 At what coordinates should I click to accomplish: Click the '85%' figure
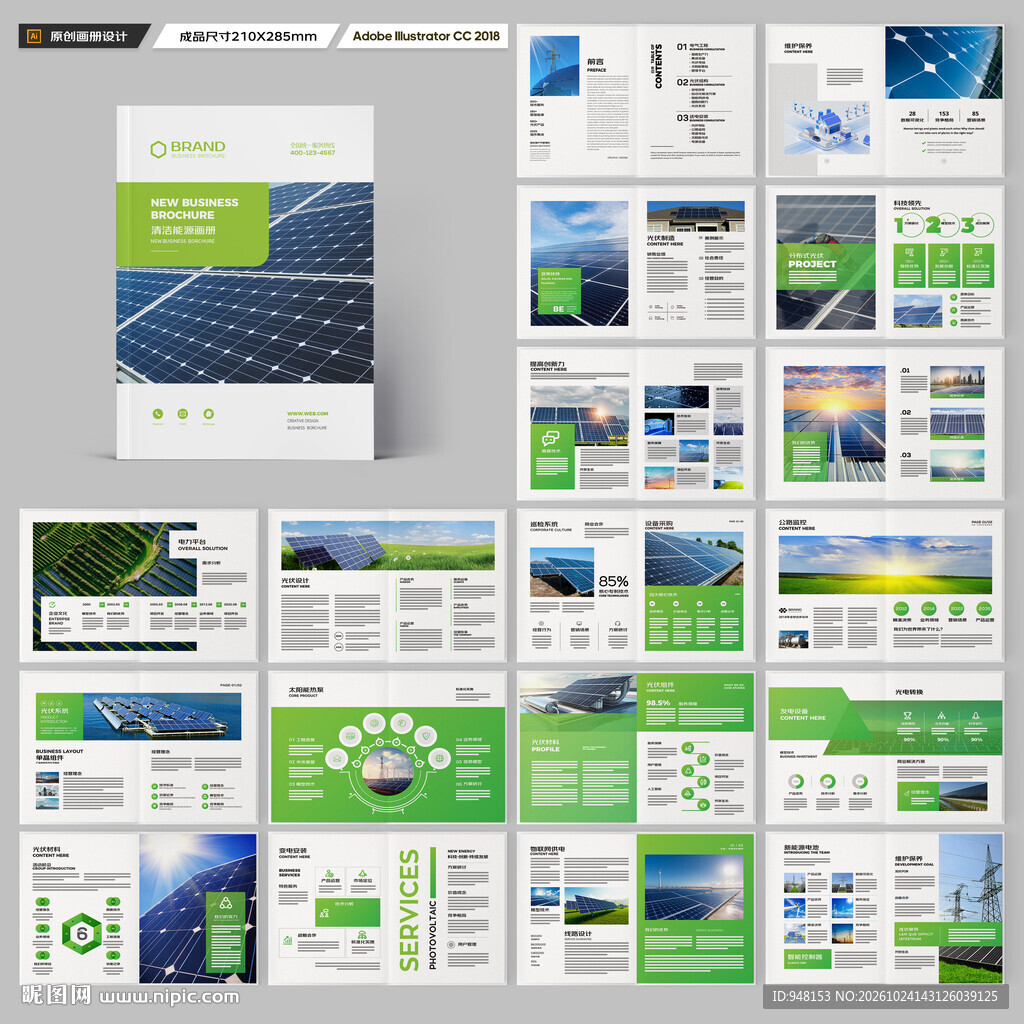tap(613, 581)
